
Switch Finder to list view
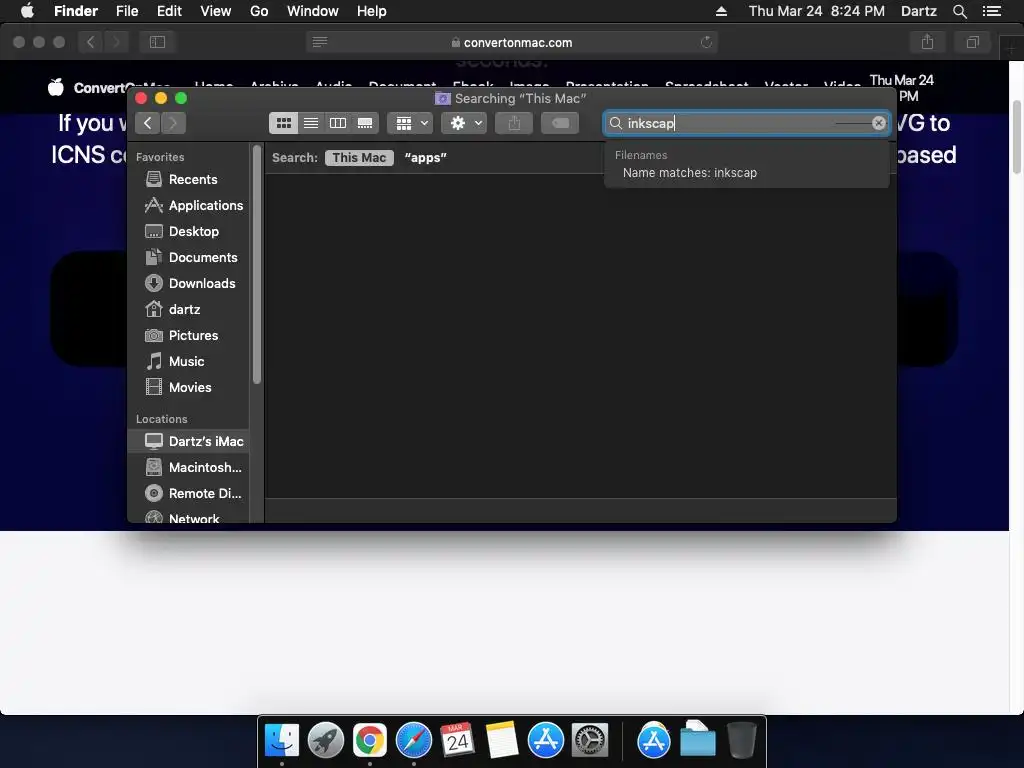311,123
